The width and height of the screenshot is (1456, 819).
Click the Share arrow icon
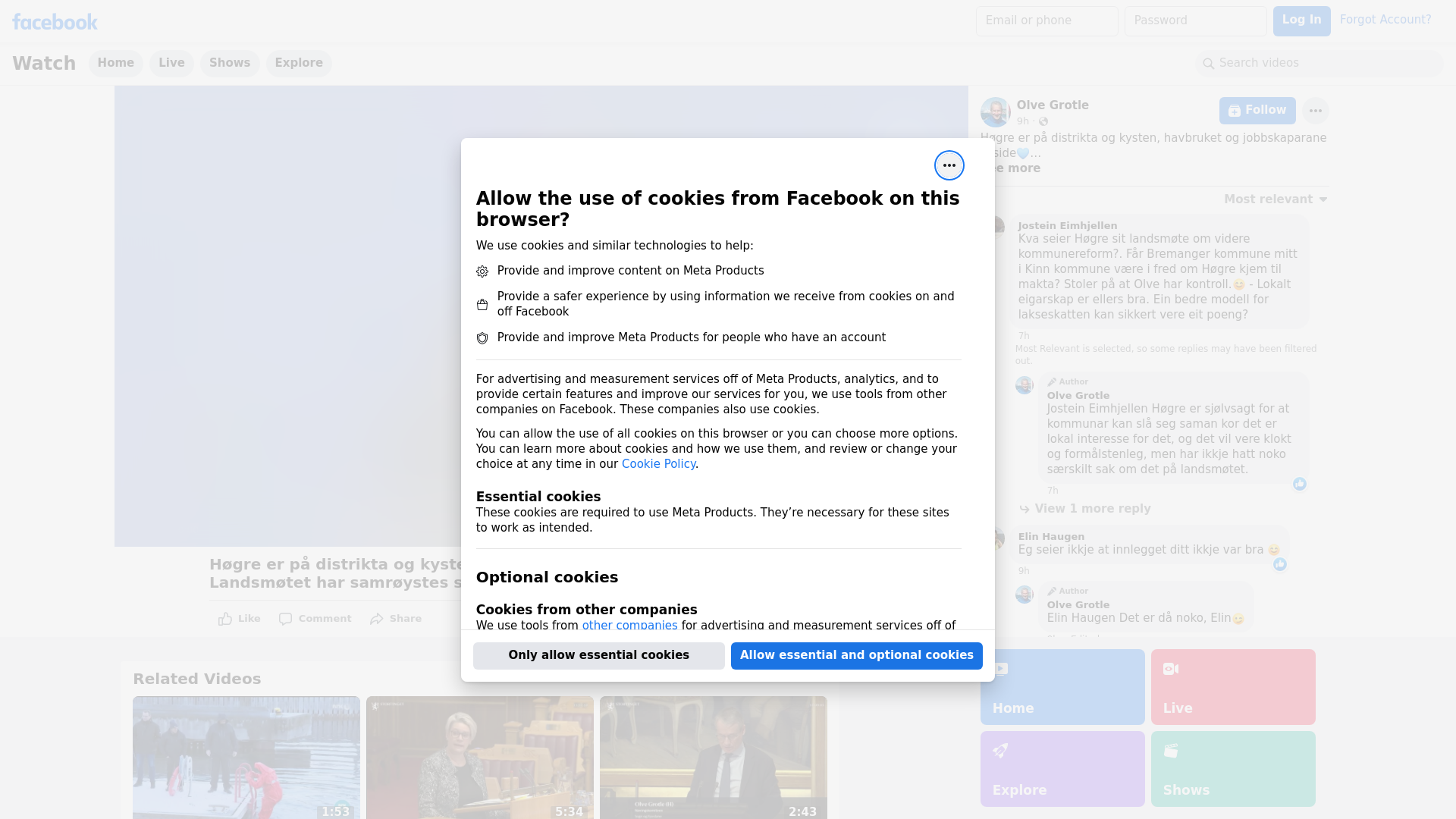pyautogui.click(x=377, y=619)
